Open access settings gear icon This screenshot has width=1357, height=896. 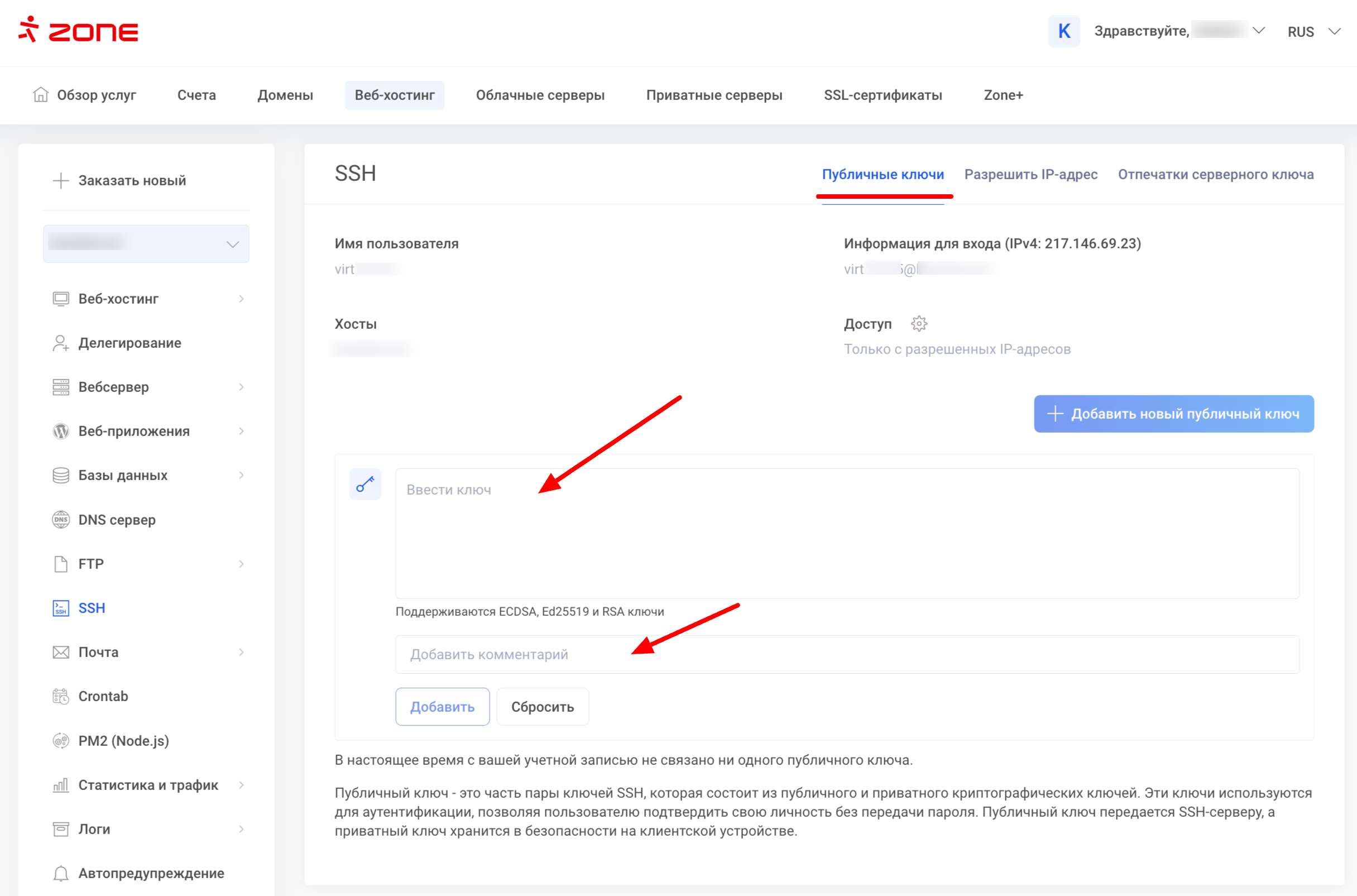[x=919, y=324]
